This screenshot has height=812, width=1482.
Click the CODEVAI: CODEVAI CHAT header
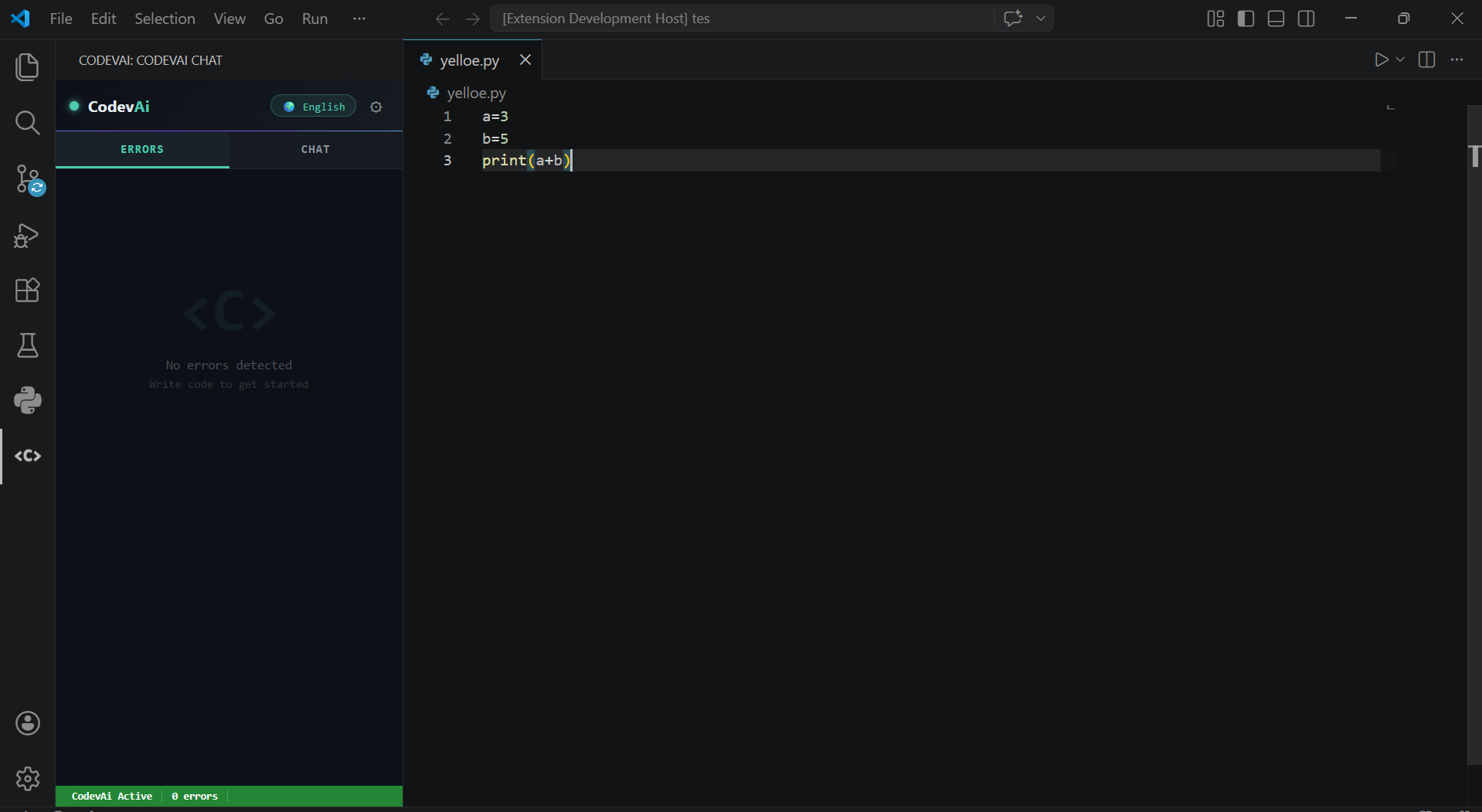151,60
